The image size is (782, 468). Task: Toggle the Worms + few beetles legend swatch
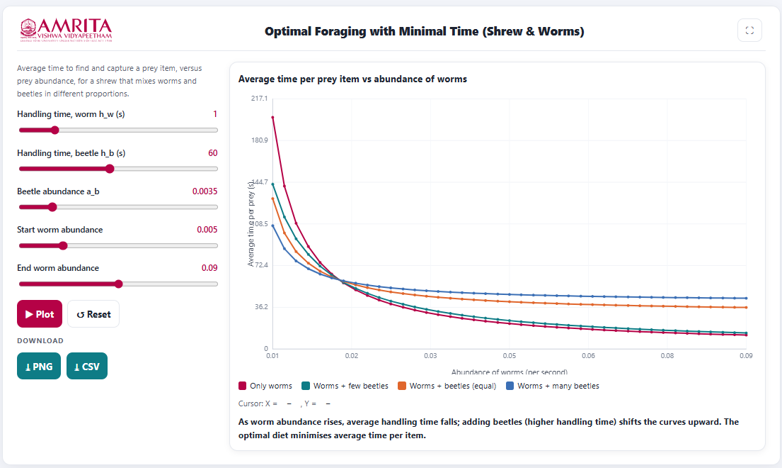click(306, 386)
